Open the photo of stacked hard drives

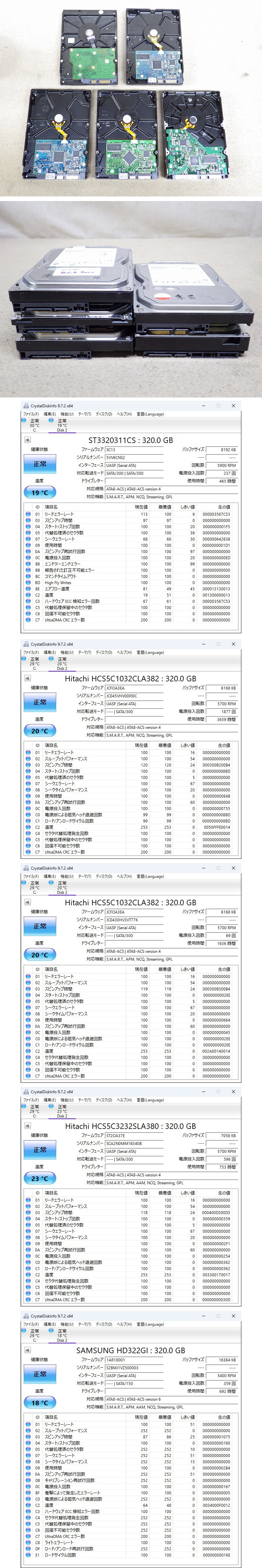click(x=131, y=298)
